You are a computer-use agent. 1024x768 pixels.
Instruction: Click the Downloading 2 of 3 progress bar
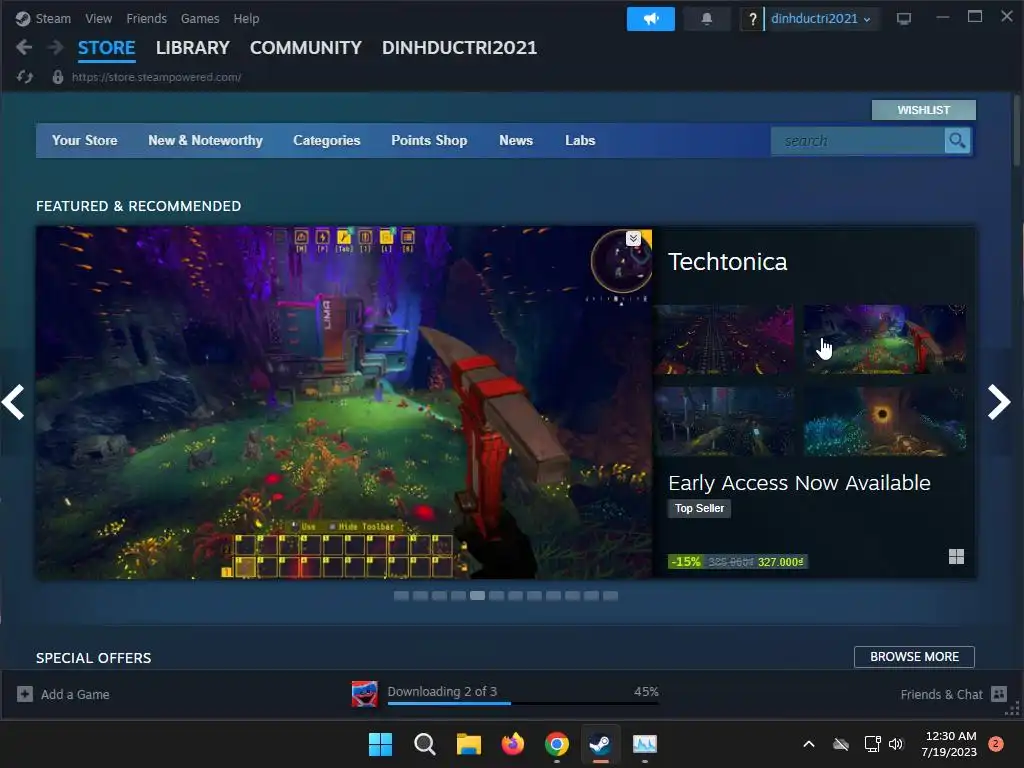coord(523,703)
